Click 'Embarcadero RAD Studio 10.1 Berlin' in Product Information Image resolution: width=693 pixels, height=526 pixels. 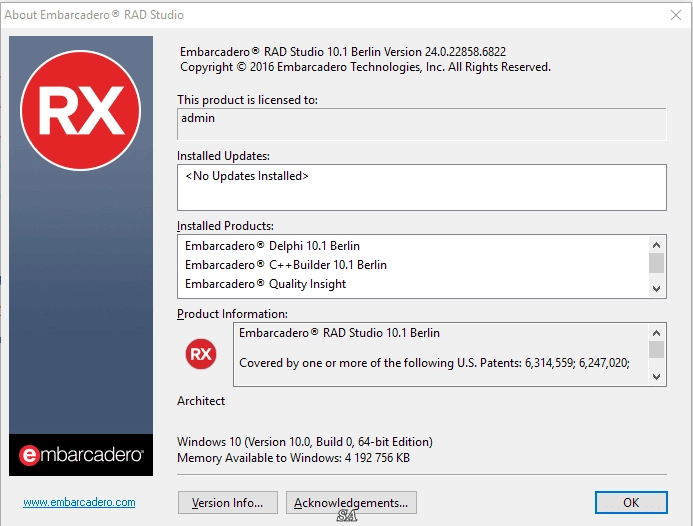coord(339,333)
